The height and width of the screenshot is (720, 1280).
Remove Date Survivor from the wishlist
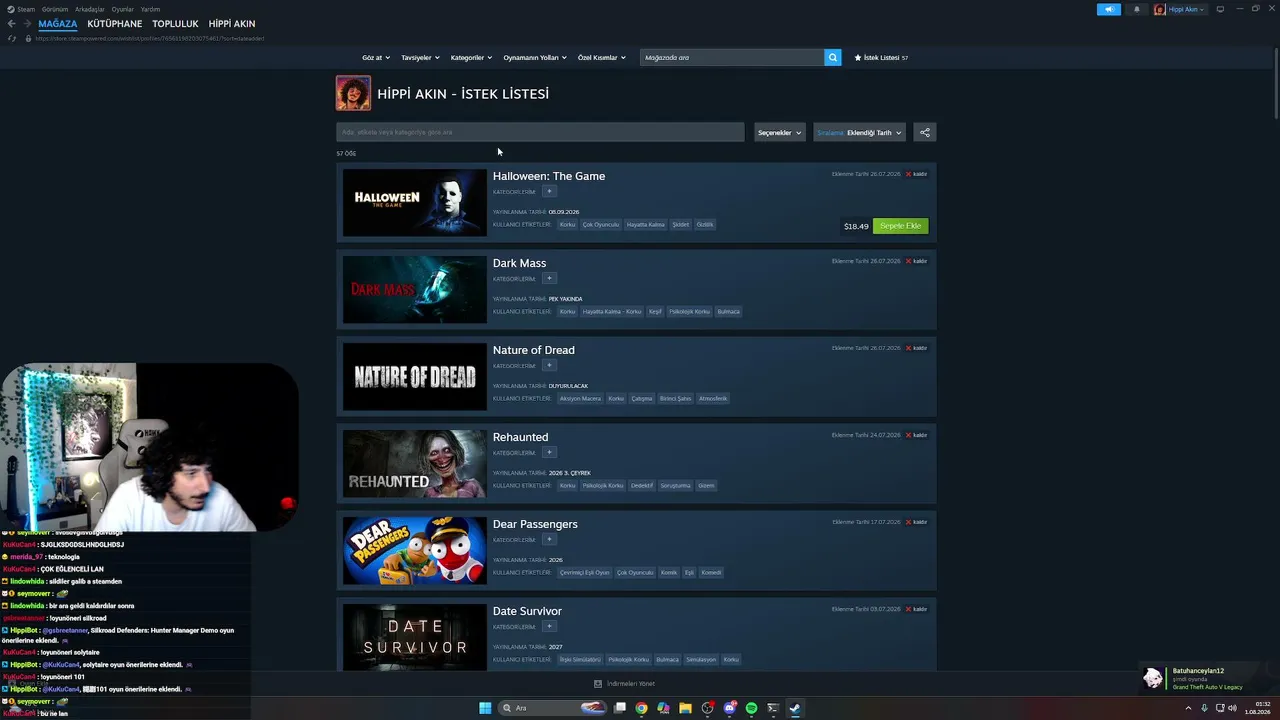(916, 609)
